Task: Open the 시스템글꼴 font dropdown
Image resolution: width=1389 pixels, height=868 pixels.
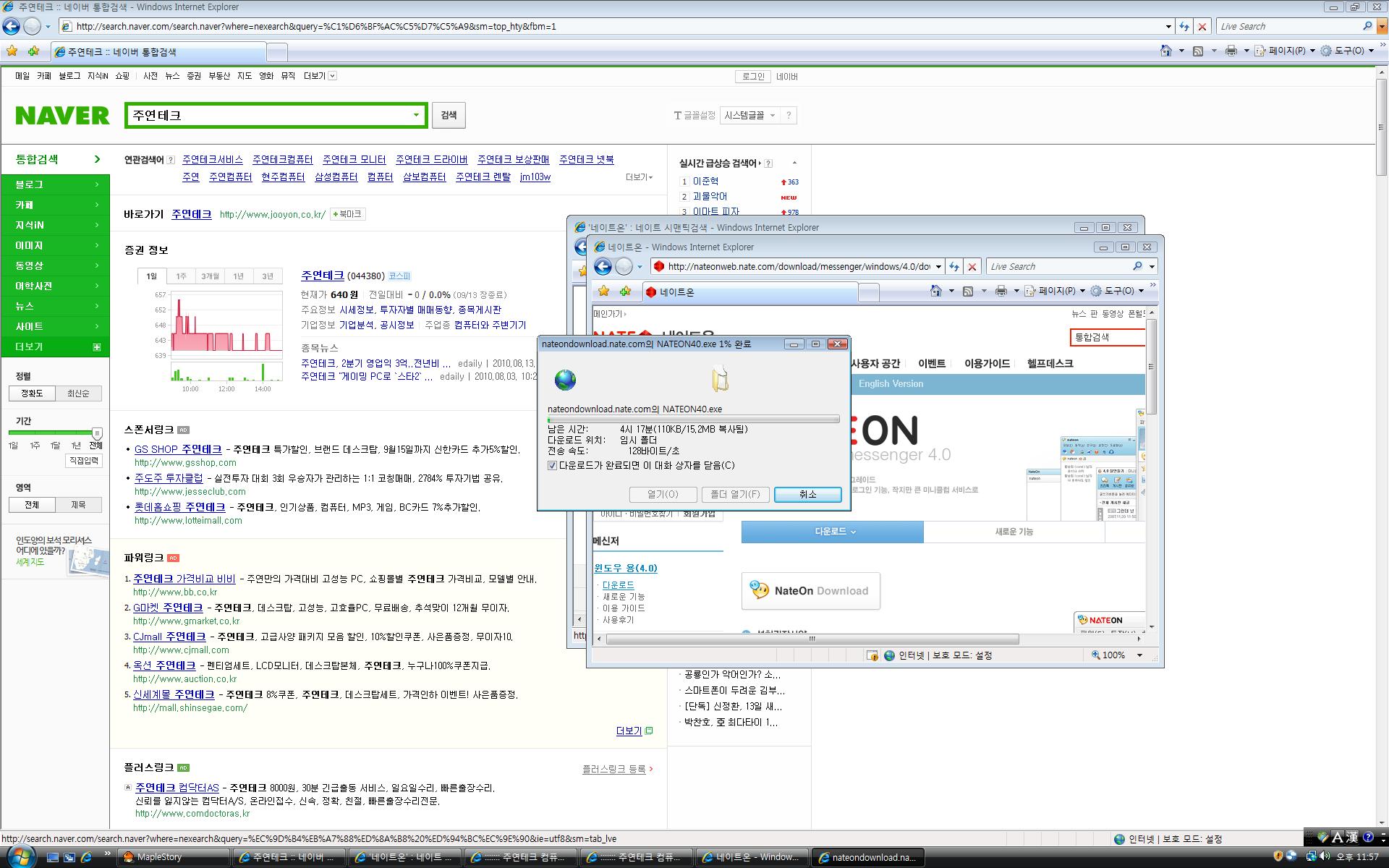Action: pyautogui.click(x=749, y=115)
